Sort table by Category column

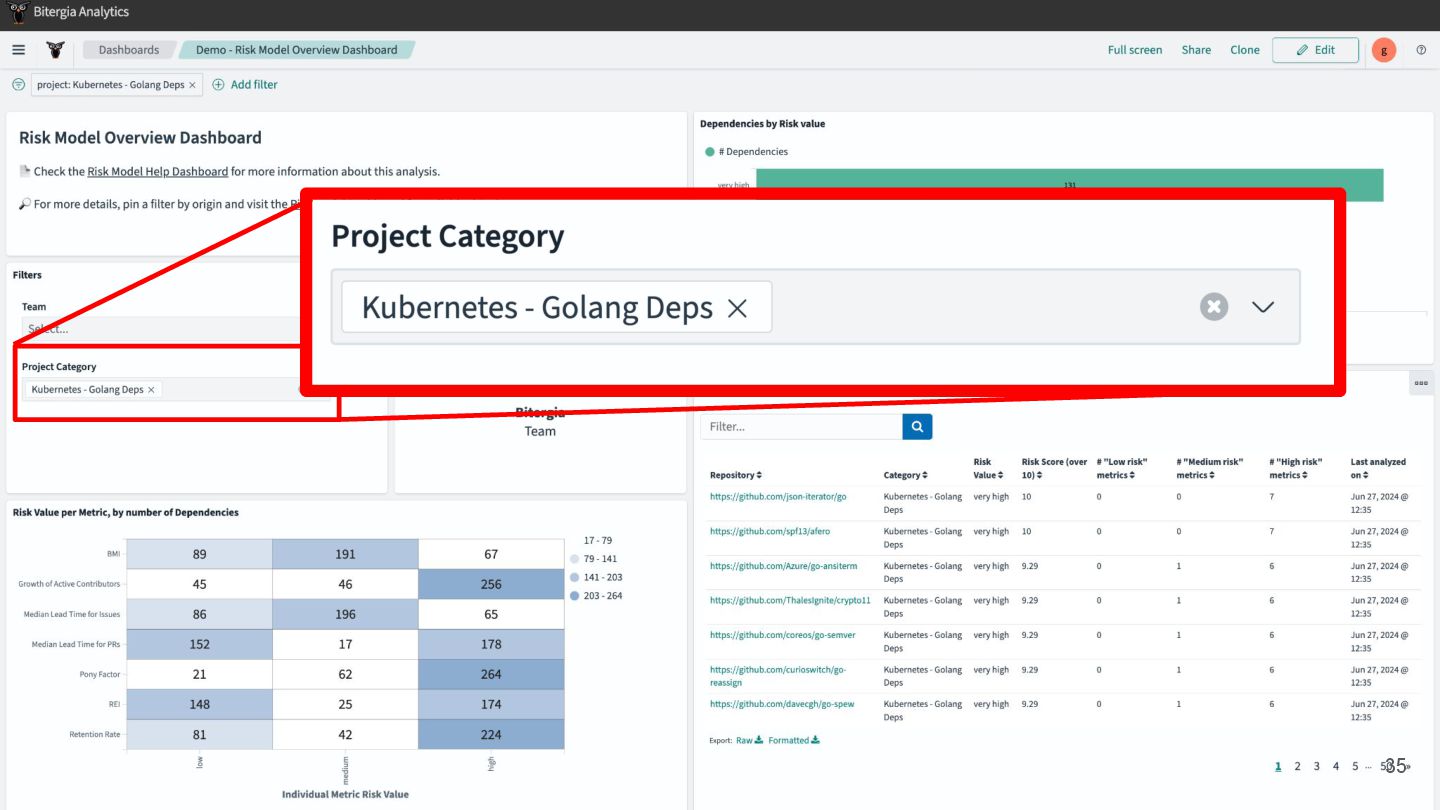pyautogui.click(x=905, y=475)
